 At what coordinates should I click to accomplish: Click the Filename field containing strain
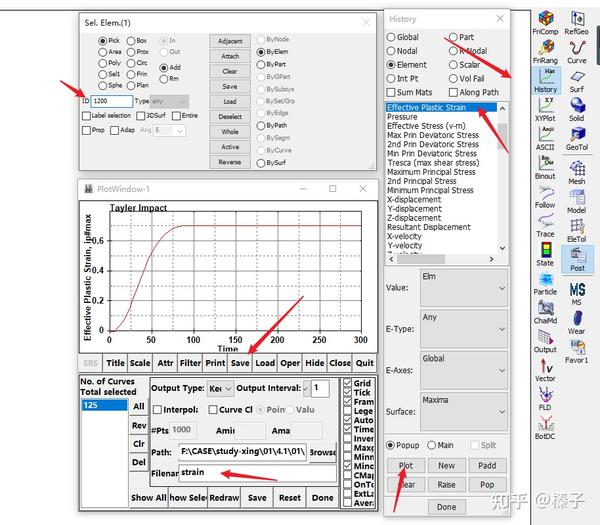[x=258, y=472]
